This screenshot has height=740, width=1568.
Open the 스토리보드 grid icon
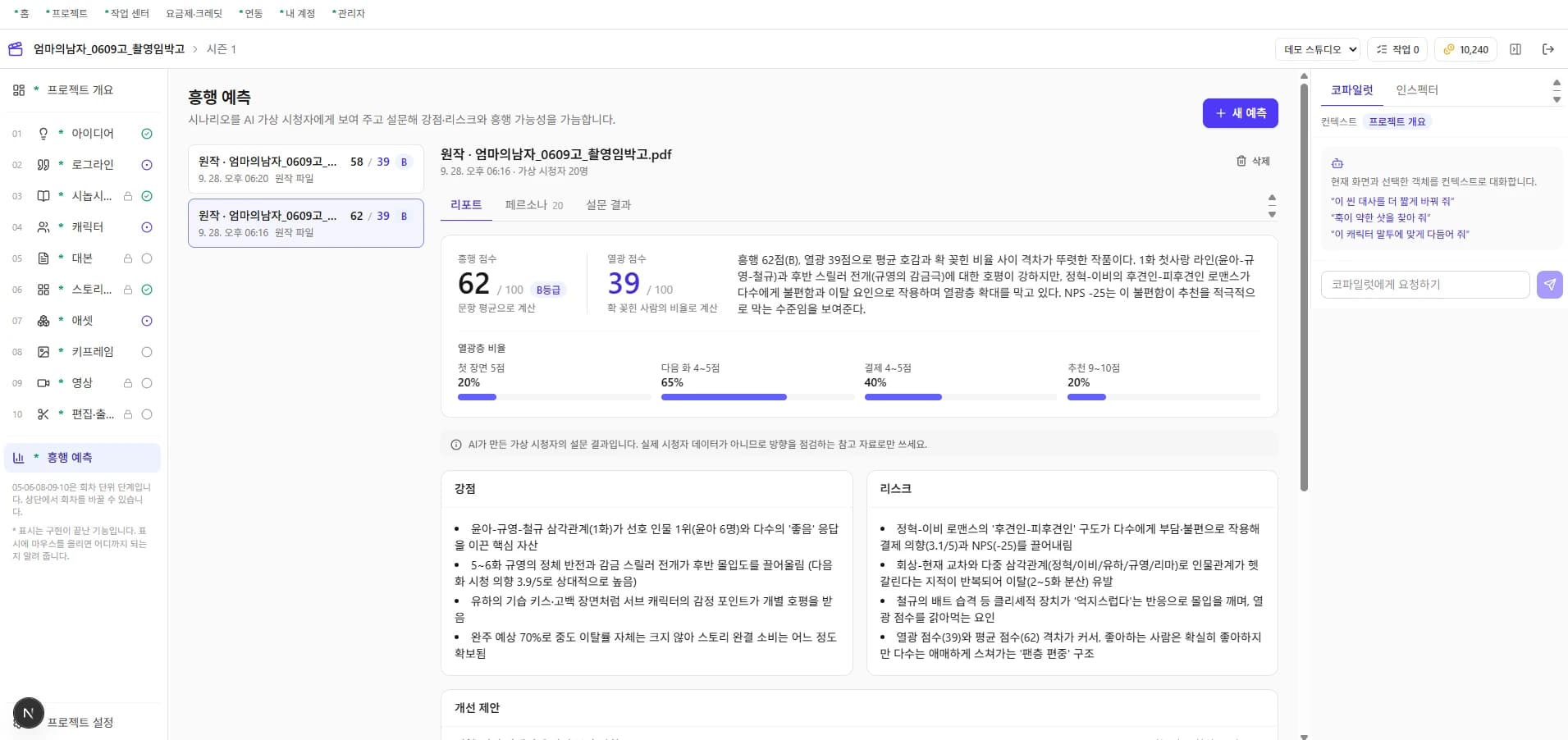point(43,290)
